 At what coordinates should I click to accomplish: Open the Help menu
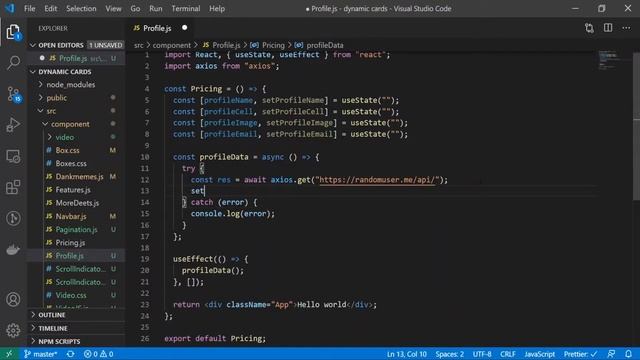pyautogui.click(x=217, y=9)
